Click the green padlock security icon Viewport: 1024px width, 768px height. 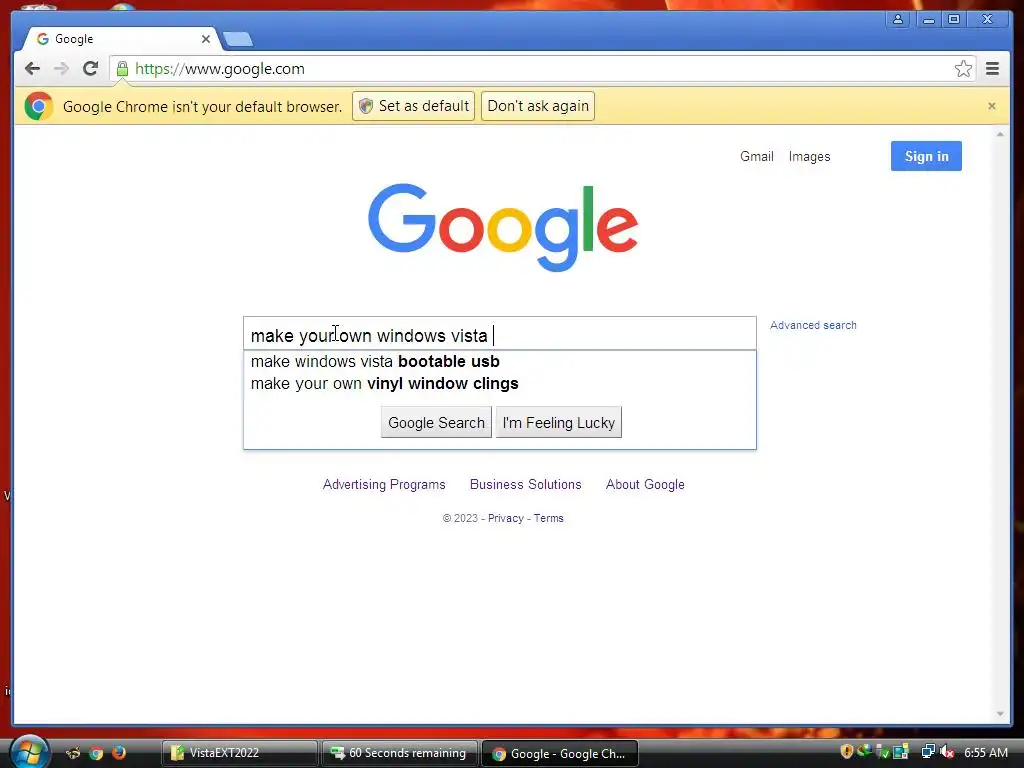click(x=122, y=69)
